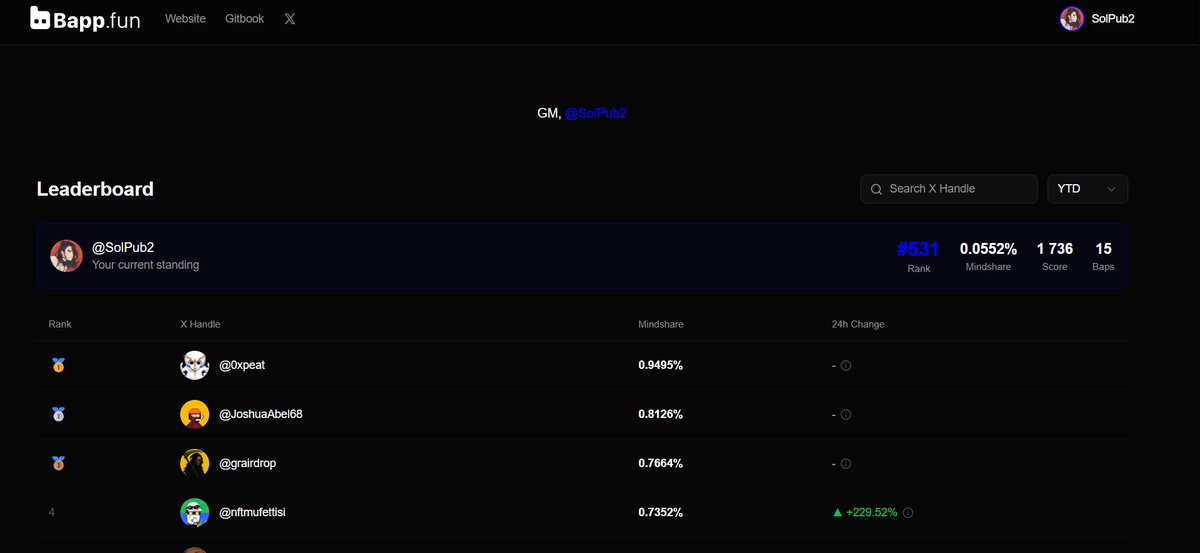The width and height of the screenshot is (1200, 553).
Task: Click the rank number 4 cell
Action: (x=52, y=513)
